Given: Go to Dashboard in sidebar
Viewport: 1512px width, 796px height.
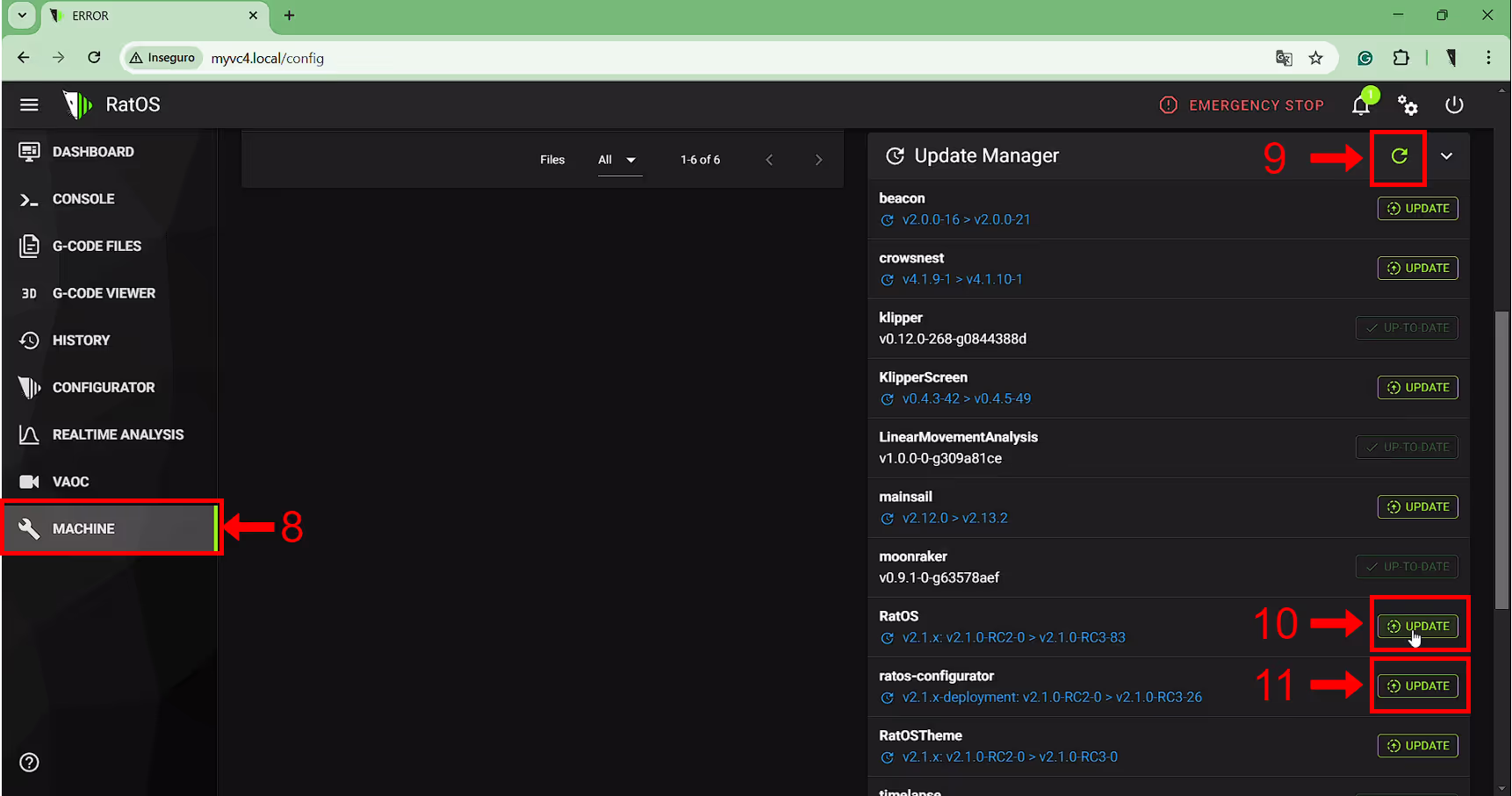Looking at the screenshot, I should point(109,152).
